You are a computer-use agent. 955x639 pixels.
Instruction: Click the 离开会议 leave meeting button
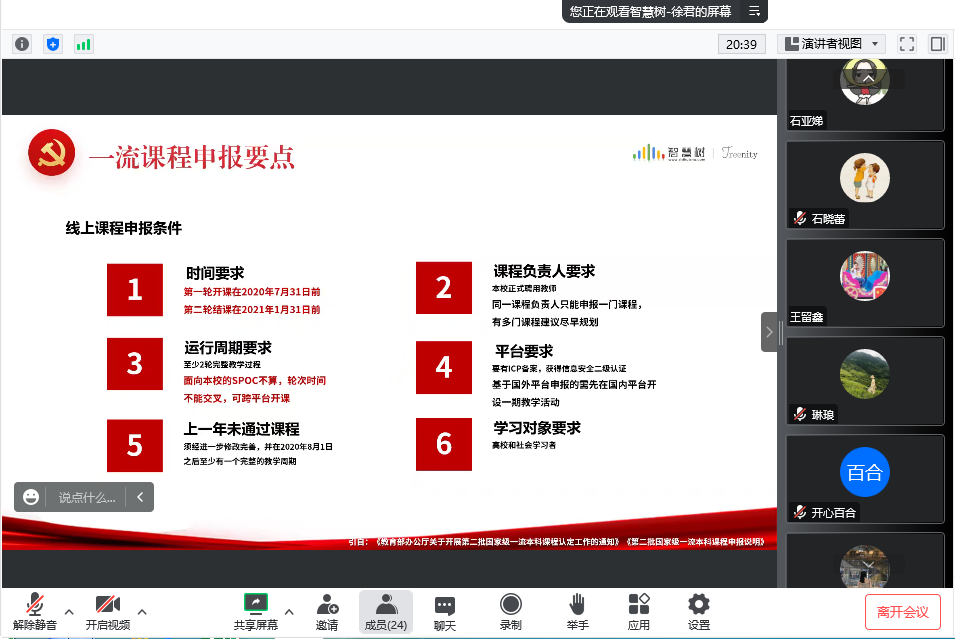[x=902, y=611]
